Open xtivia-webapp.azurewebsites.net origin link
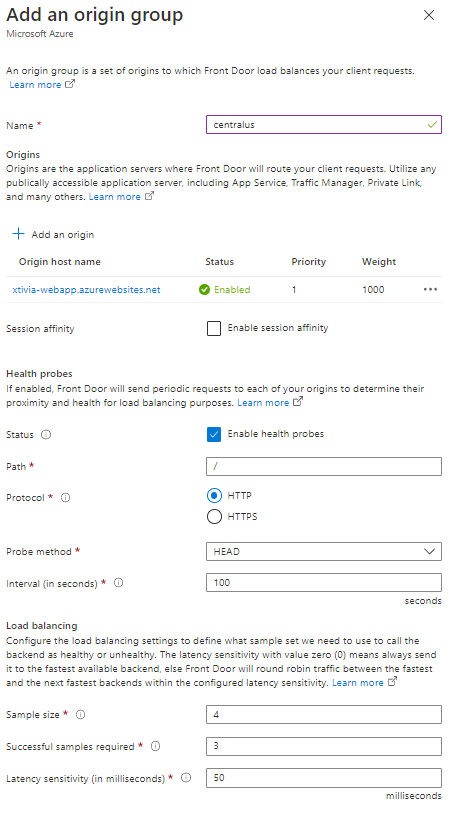This screenshot has height=829, width=453. point(86,290)
